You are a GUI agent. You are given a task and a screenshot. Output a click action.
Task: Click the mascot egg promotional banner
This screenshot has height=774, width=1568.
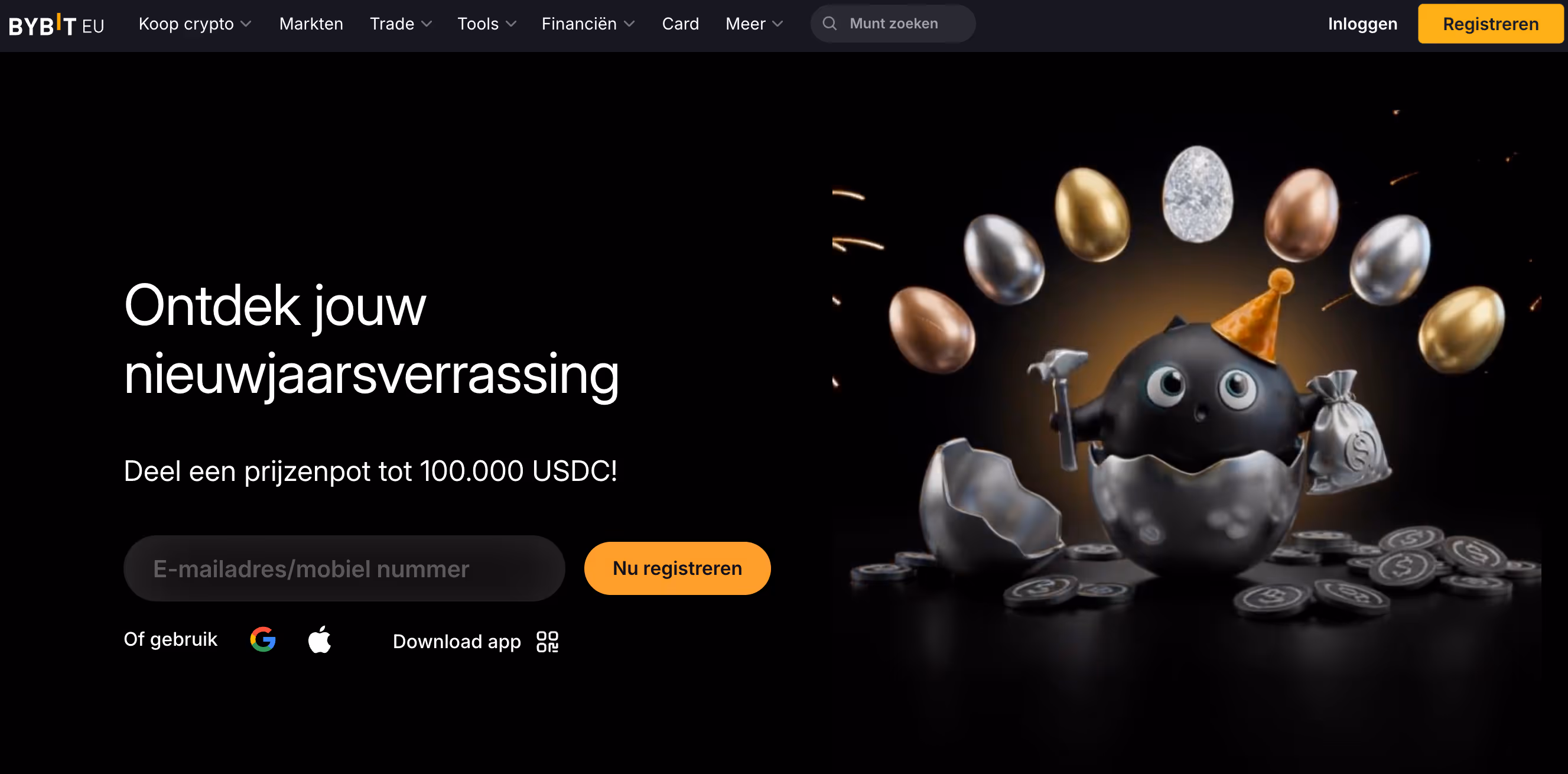coord(1187,390)
